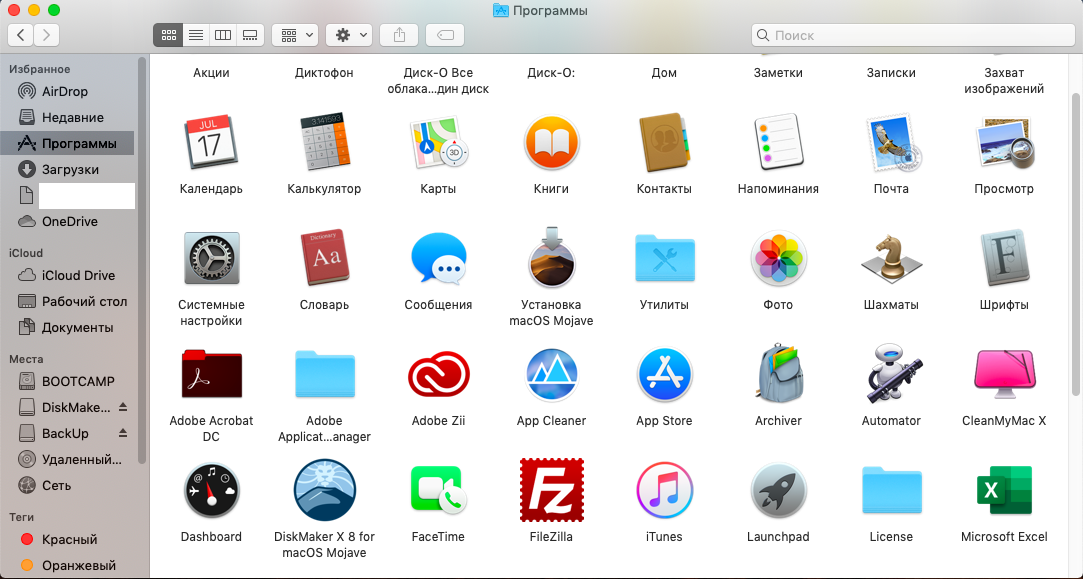Click the Карты app icon
Viewport: 1083px width, 579px height.
click(438, 144)
